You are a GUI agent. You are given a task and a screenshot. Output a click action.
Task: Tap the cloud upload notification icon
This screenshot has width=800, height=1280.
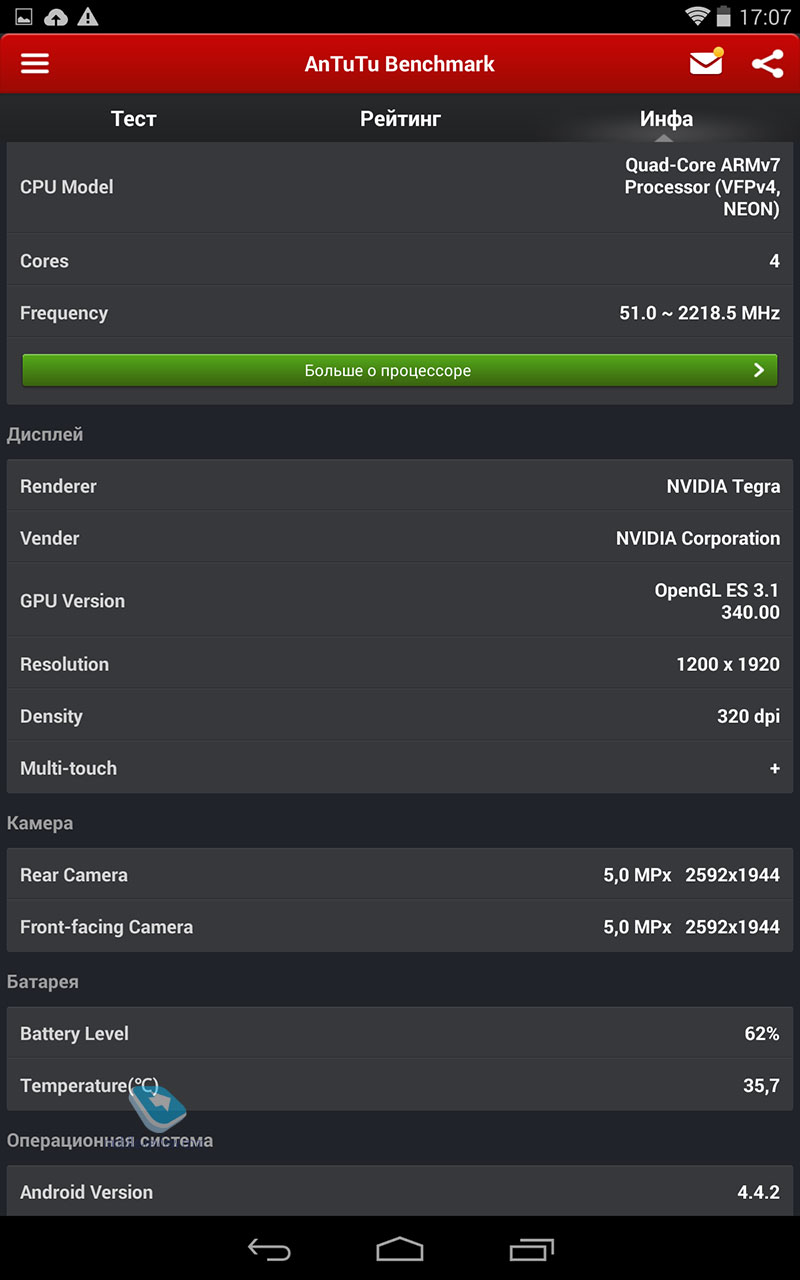(x=57, y=17)
